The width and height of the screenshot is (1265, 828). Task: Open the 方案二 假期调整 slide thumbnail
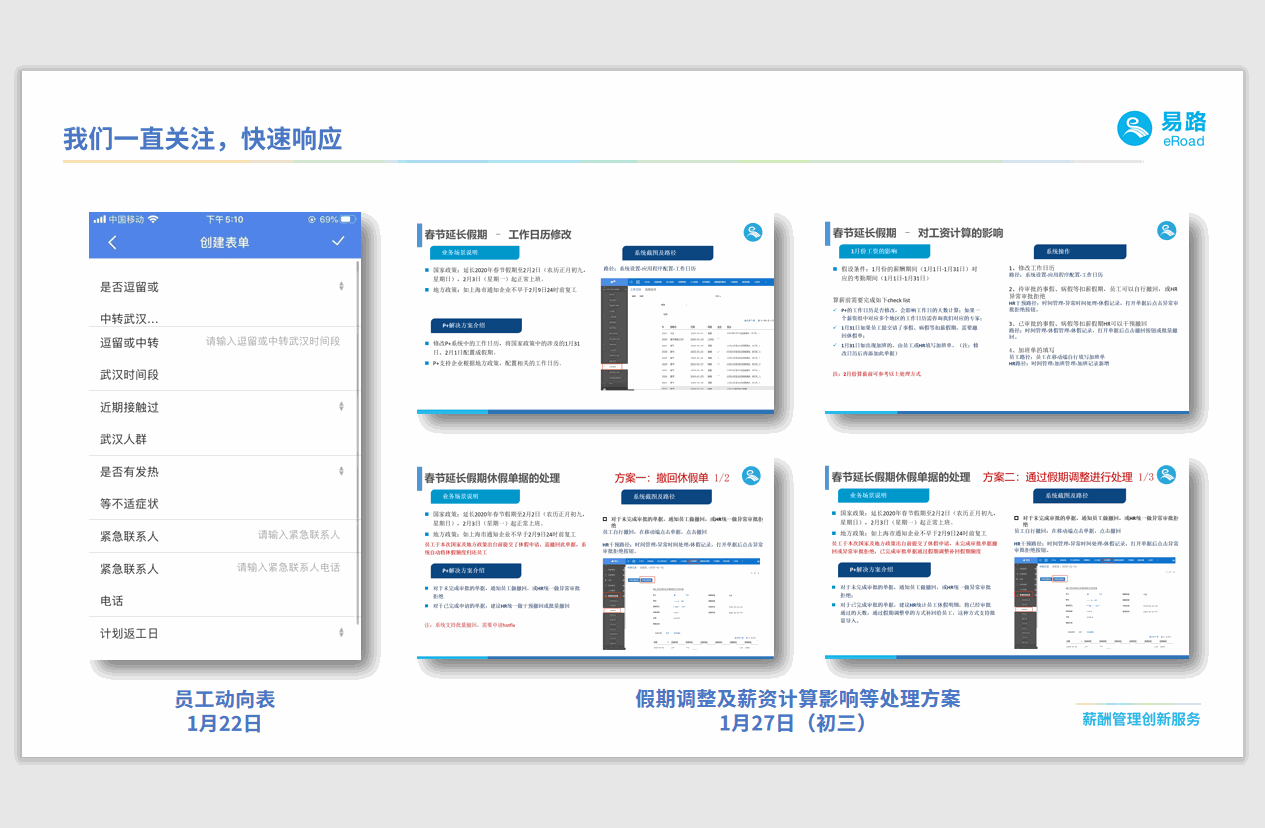pyautogui.click(x=1006, y=558)
